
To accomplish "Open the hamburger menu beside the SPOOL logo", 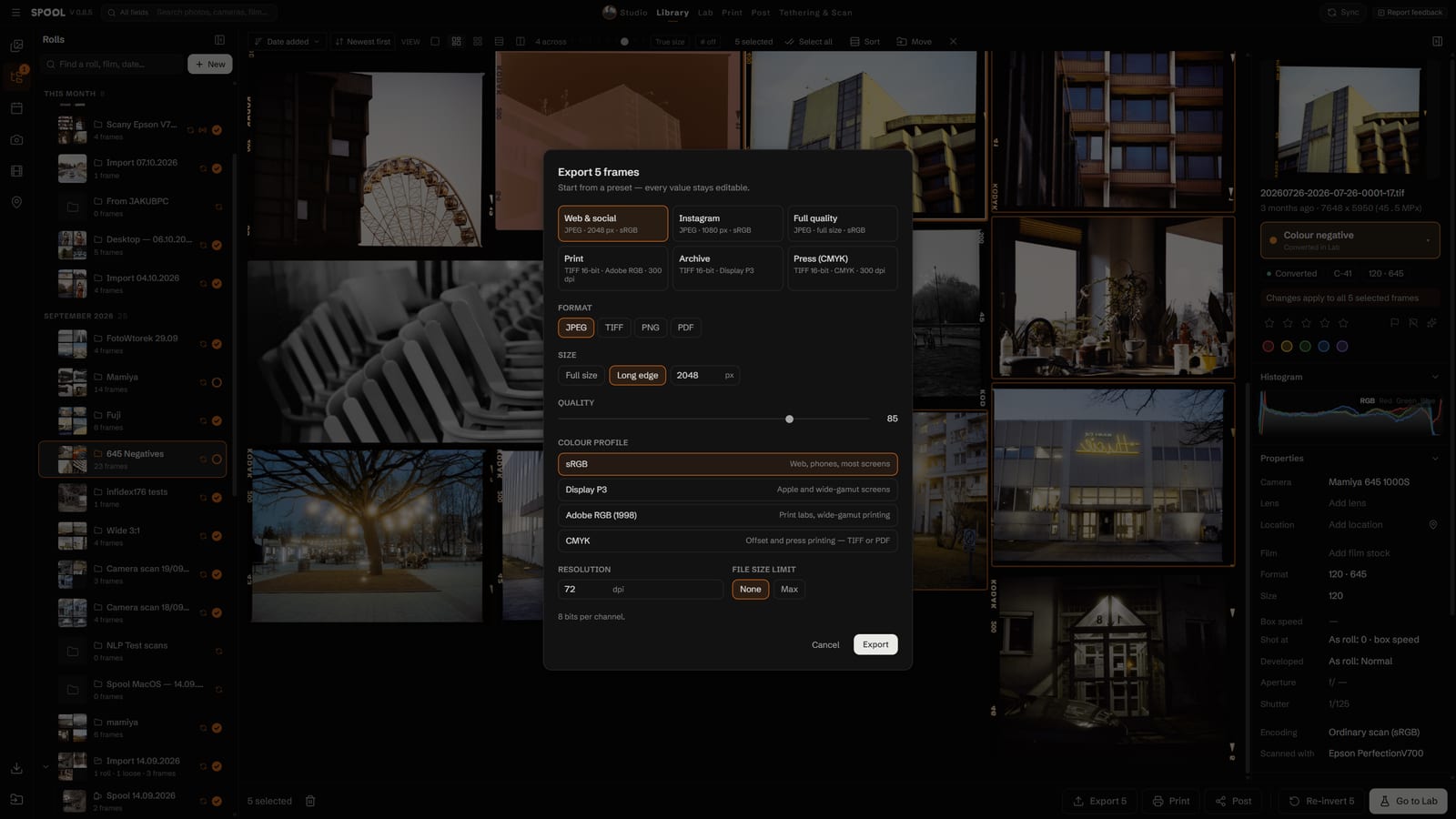I will pyautogui.click(x=15, y=13).
